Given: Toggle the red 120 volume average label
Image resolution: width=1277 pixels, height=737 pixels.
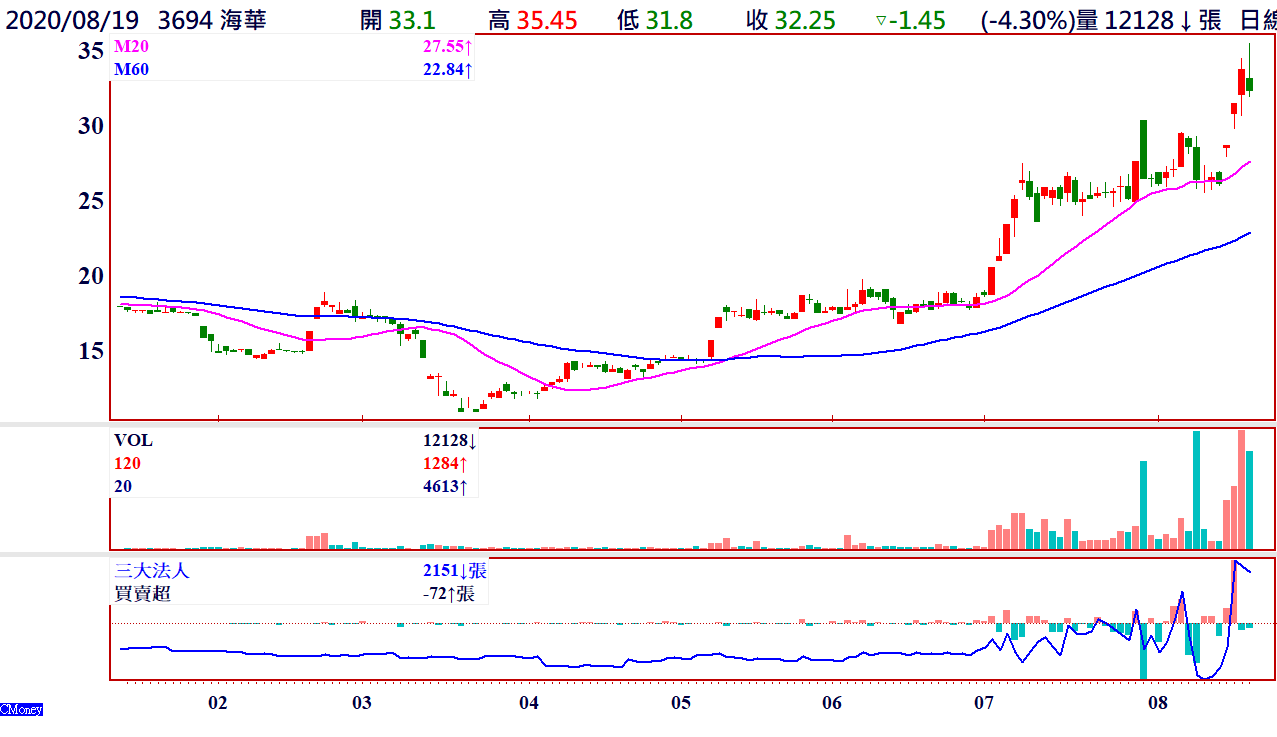Looking at the screenshot, I should (x=126, y=463).
